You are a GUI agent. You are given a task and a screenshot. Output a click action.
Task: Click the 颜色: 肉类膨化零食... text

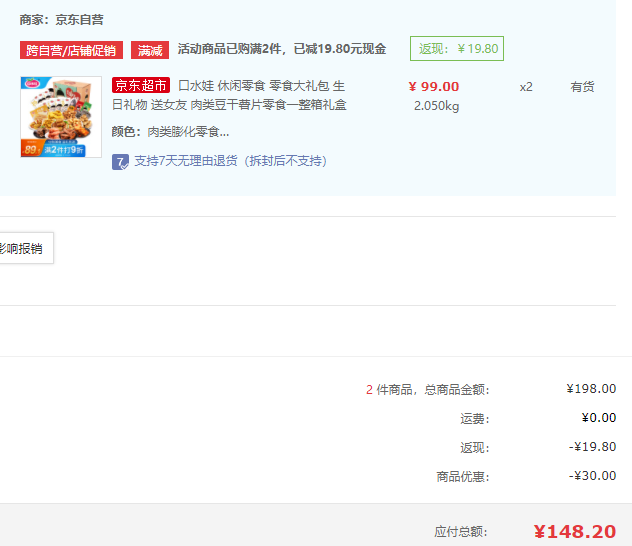170,132
